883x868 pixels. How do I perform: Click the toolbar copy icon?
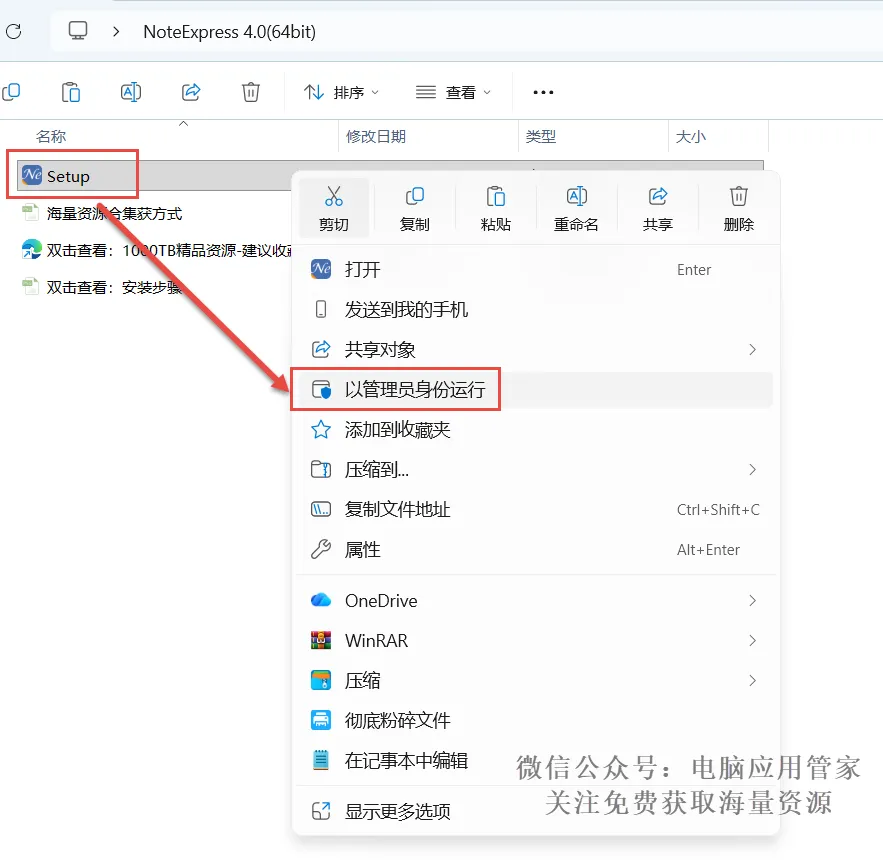coord(11,92)
